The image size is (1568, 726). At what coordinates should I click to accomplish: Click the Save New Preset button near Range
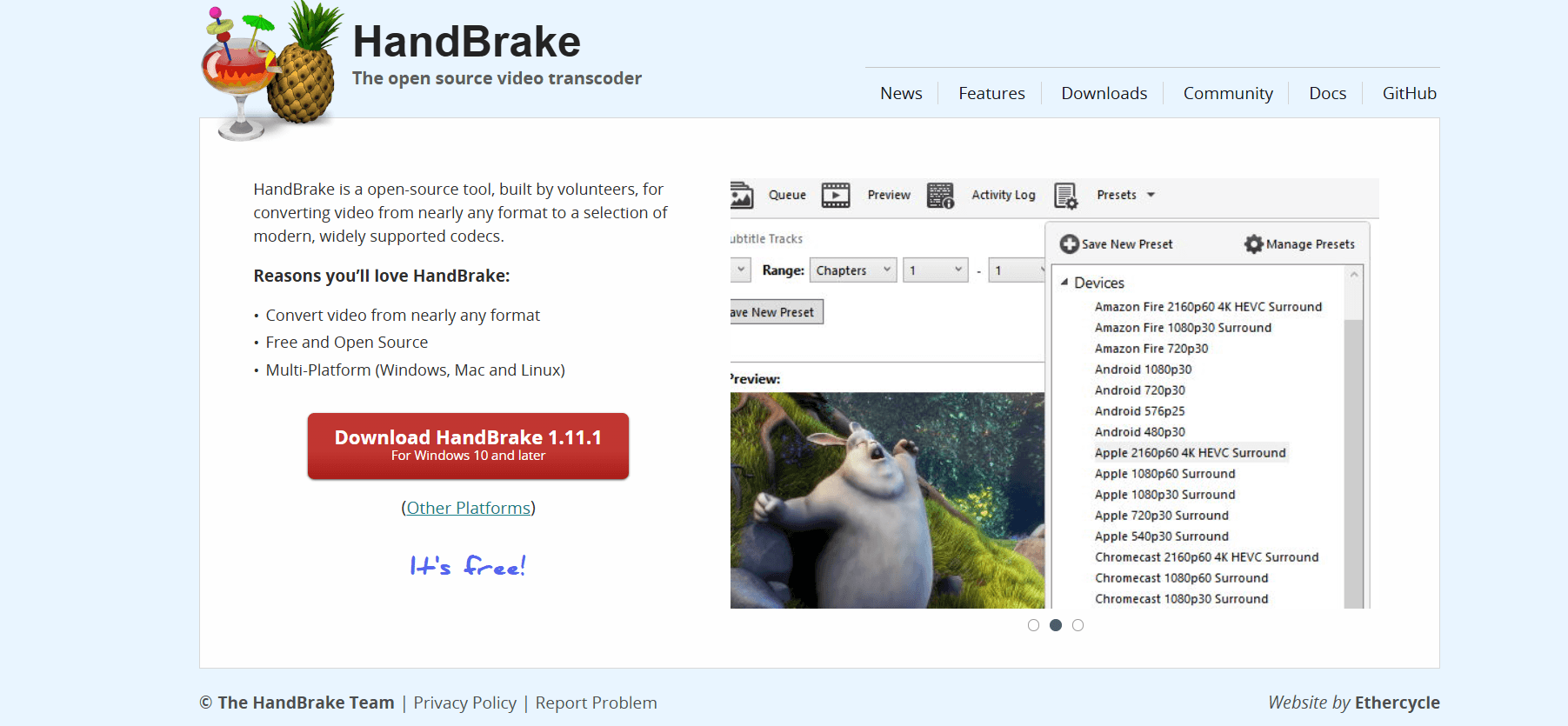point(776,312)
